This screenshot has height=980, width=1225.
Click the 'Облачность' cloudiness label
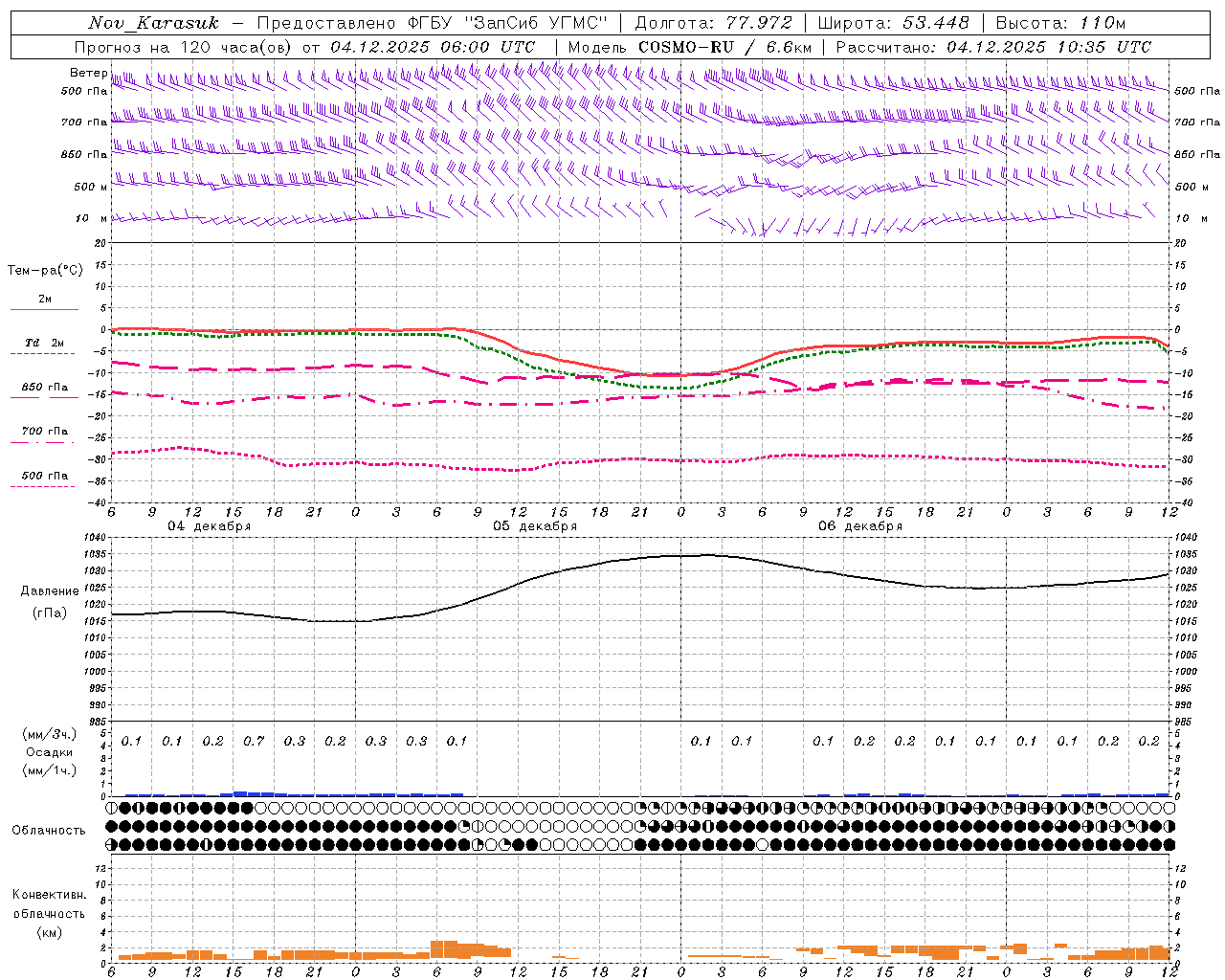(49, 831)
